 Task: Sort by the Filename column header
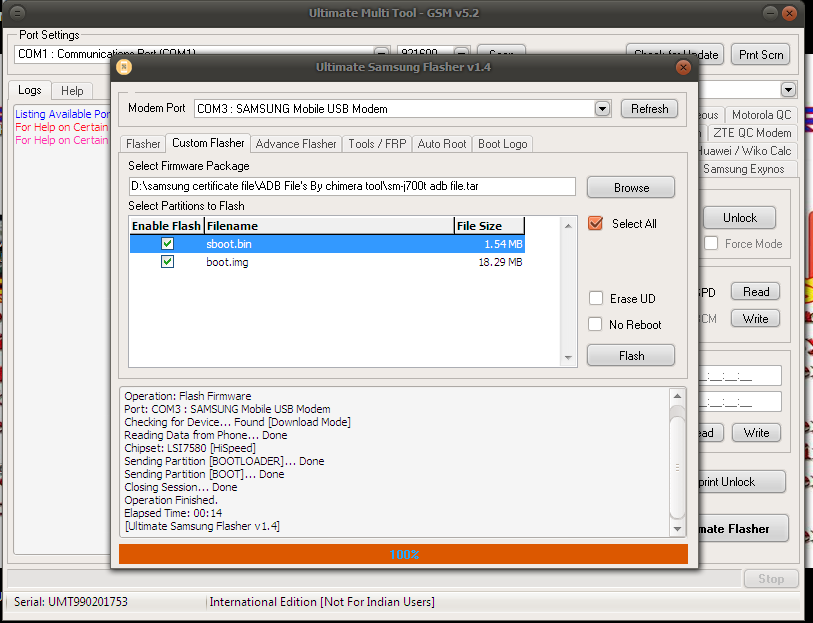click(329, 226)
